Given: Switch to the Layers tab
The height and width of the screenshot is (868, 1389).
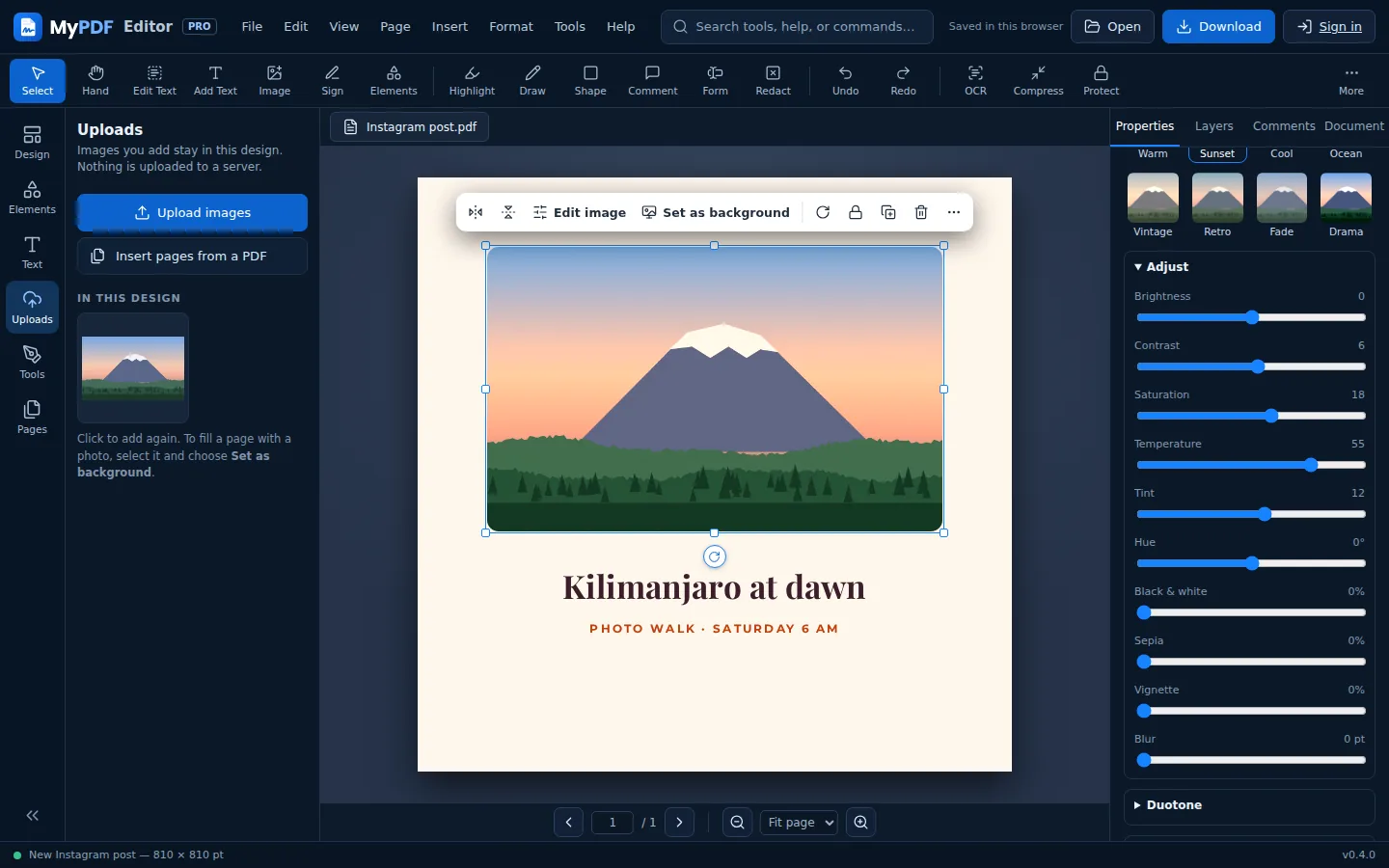Looking at the screenshot, I should (x=1213, y=126).
